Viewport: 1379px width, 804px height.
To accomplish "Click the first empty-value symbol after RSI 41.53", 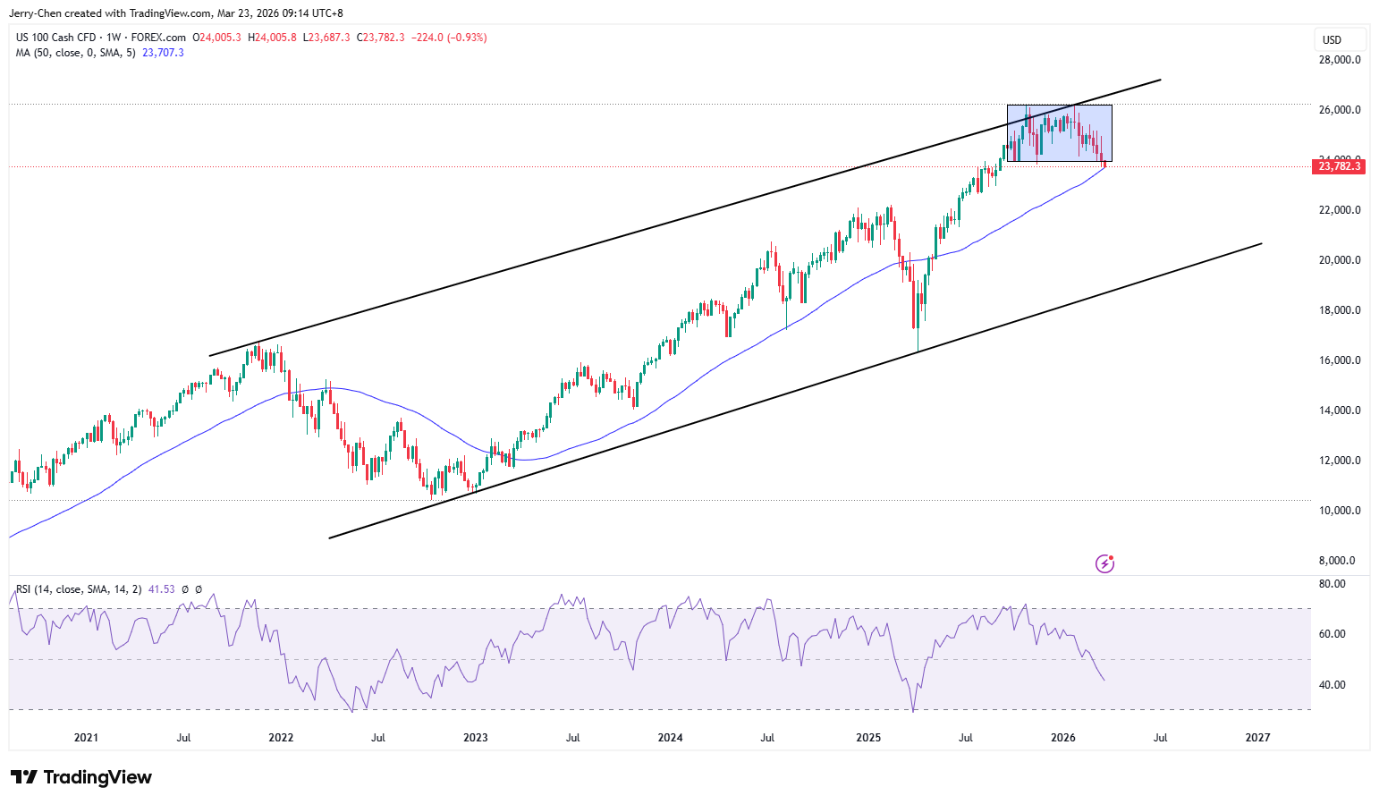I will 185,590.
